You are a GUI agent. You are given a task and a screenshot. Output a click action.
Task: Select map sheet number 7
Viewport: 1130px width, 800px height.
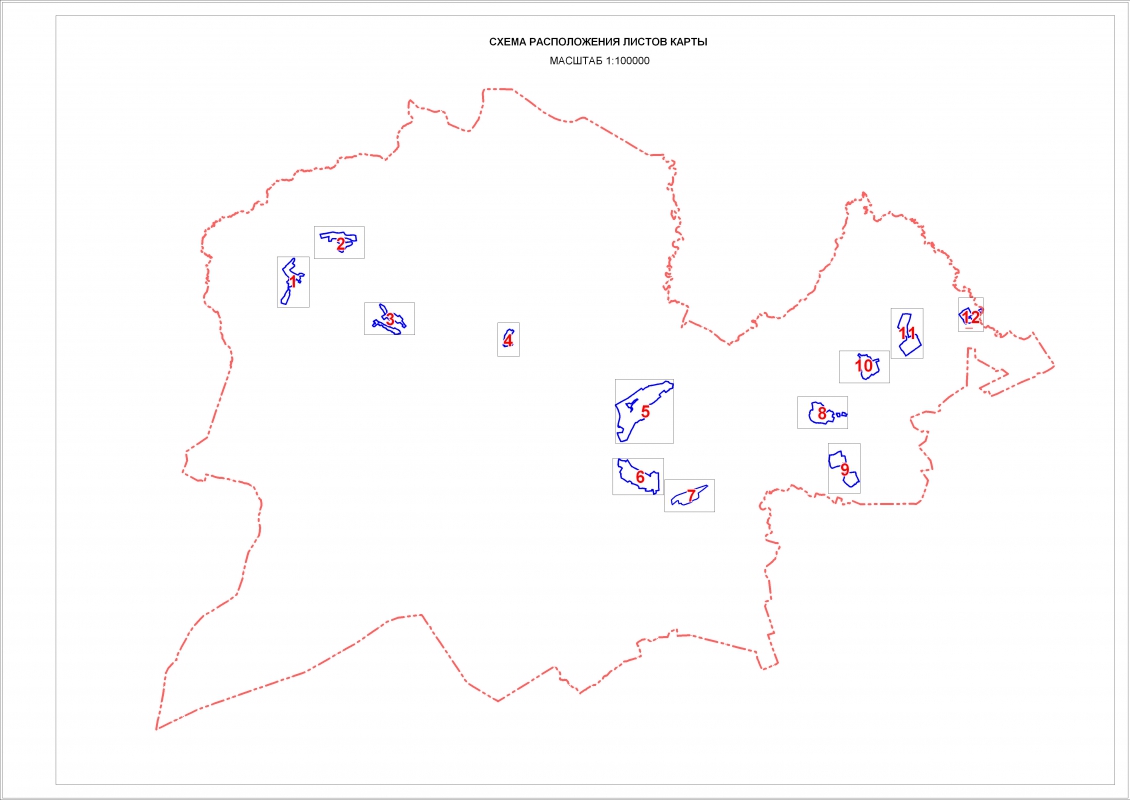pos(690,496)
